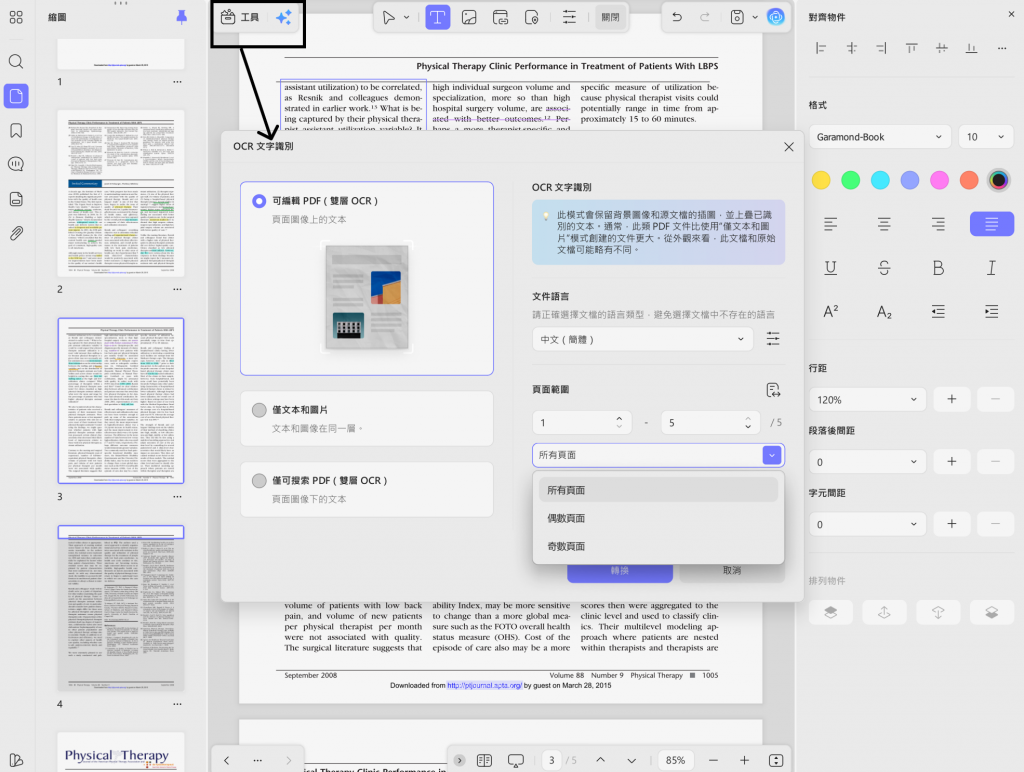Screen dimensions: 1024x772
Task: Pin the thumbnail panel
Action: tap(182, 17)
